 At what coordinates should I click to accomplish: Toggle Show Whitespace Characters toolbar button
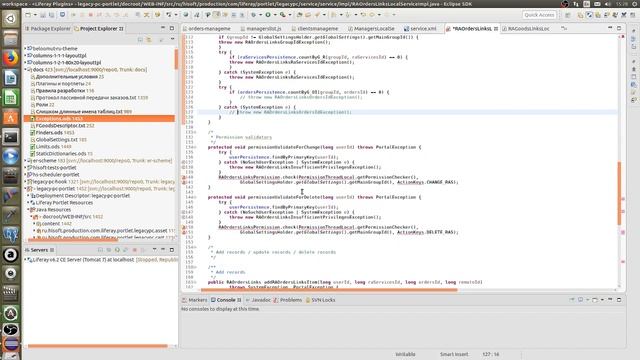(x=242, y=15)
